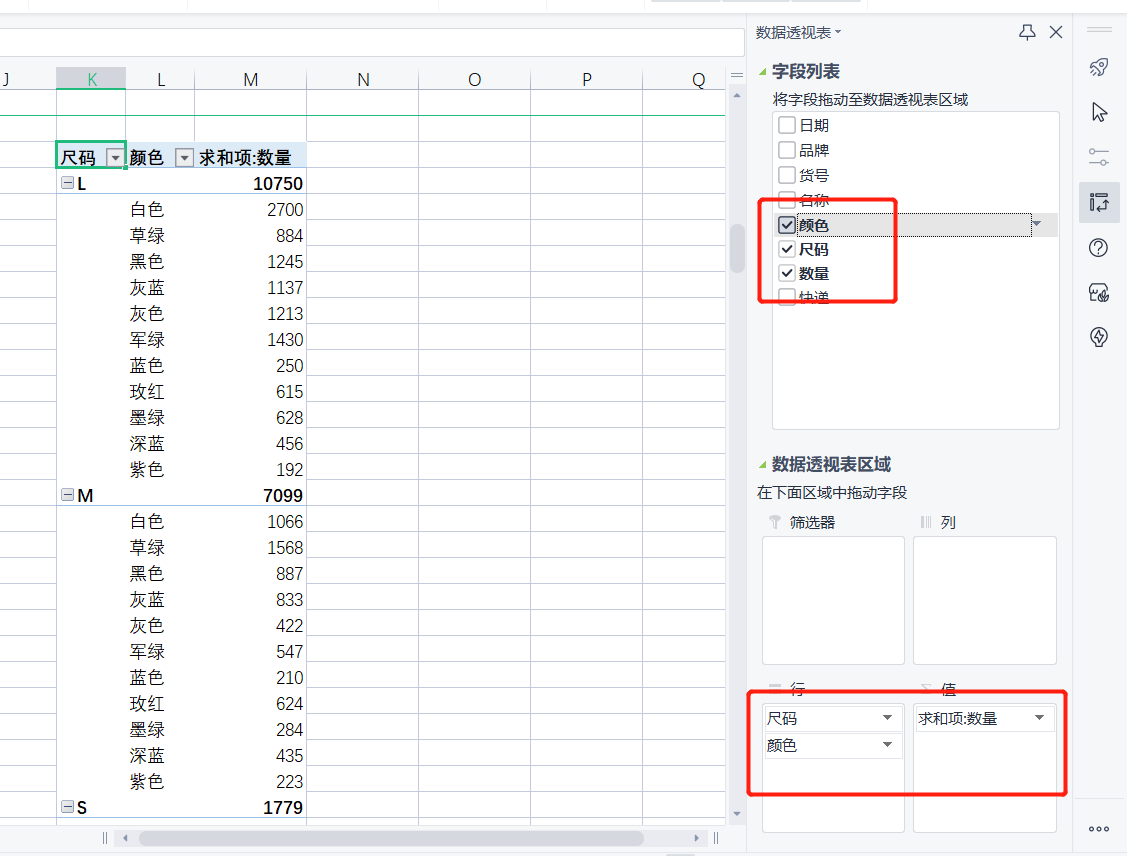The width and height of the screenshot is (1127, 856).
Task: Uncheck the 颜色 field checkbox
Action: (787, 225)
